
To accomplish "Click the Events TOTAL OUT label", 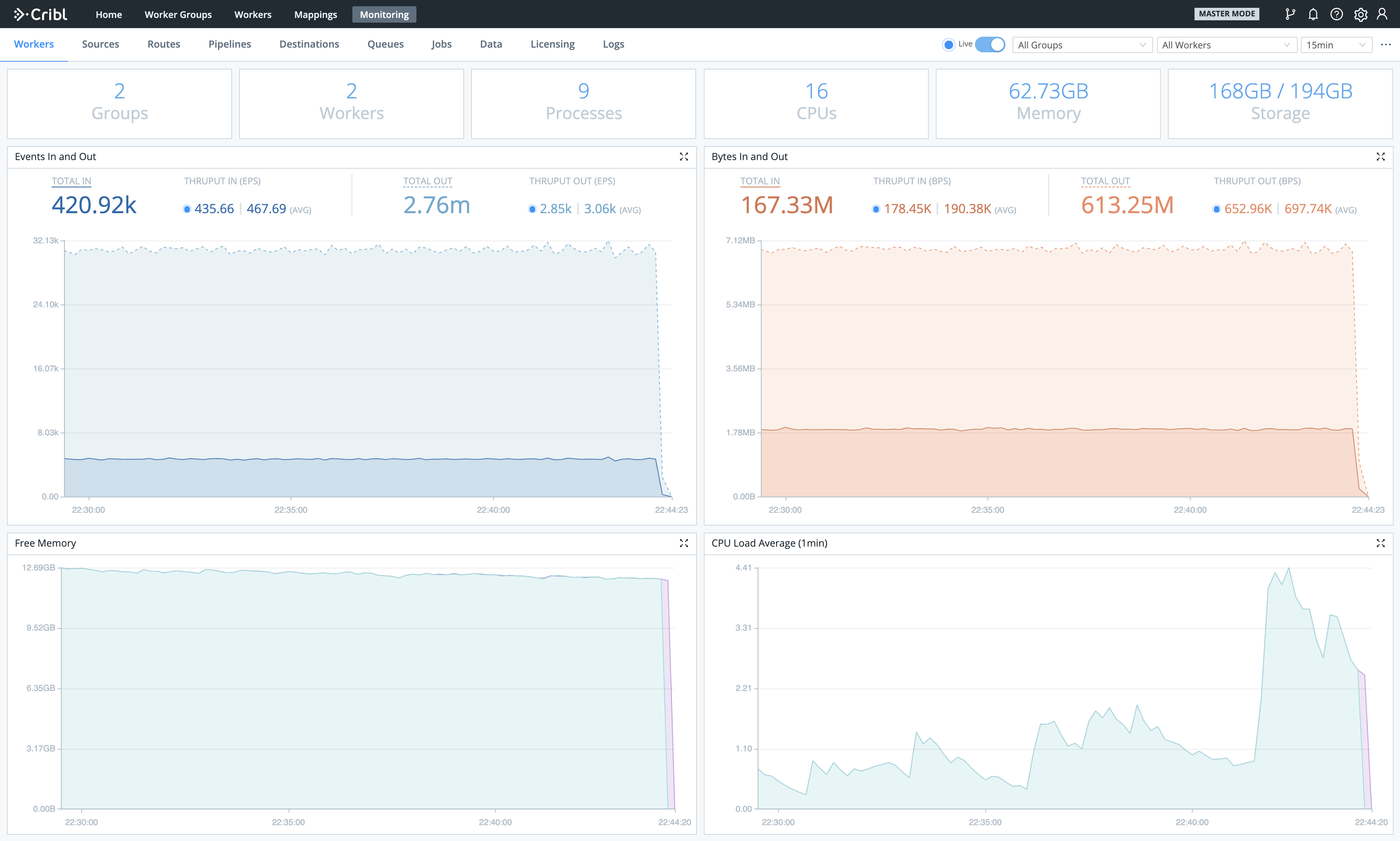I will coord(427,181).
